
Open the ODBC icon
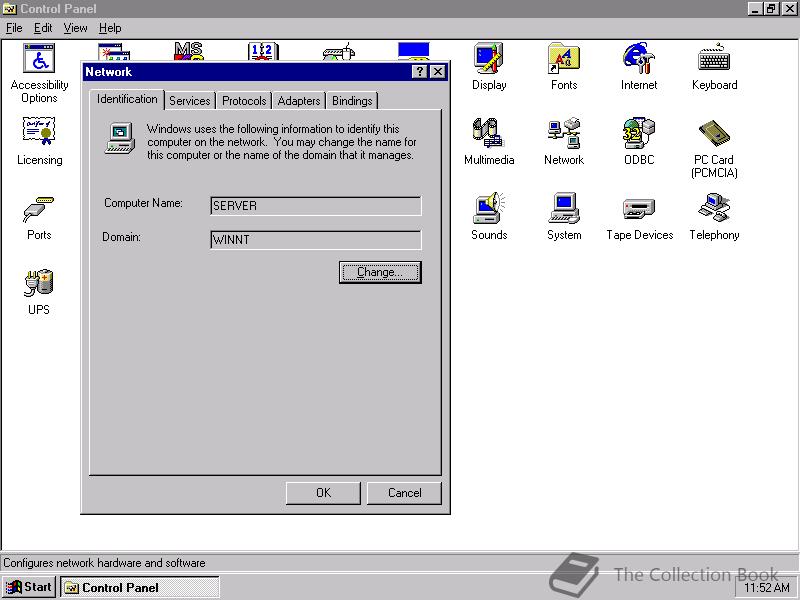coord(639,133)
